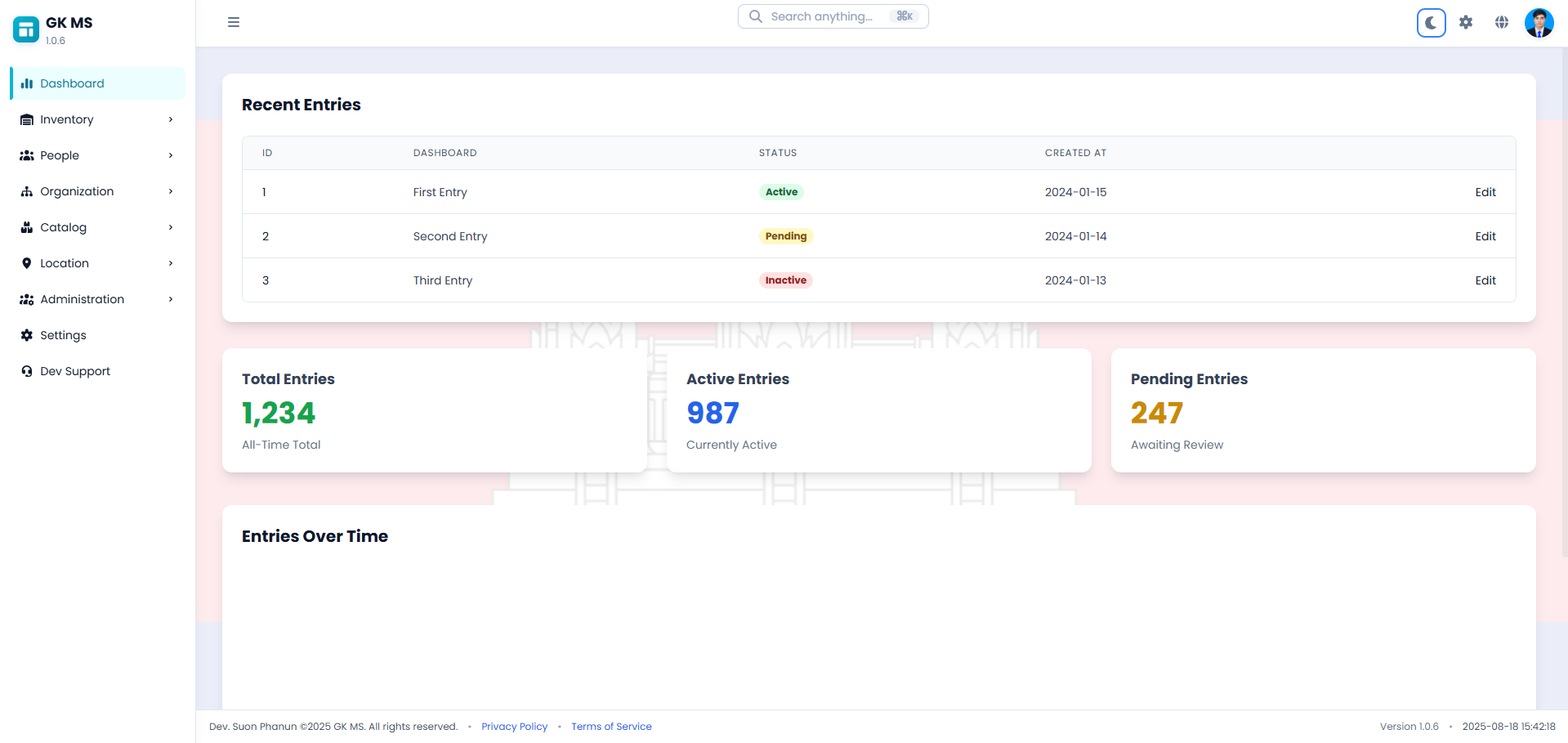Click the GK MS app logo
Screen dimensions: 1568x743
point(25,29)
